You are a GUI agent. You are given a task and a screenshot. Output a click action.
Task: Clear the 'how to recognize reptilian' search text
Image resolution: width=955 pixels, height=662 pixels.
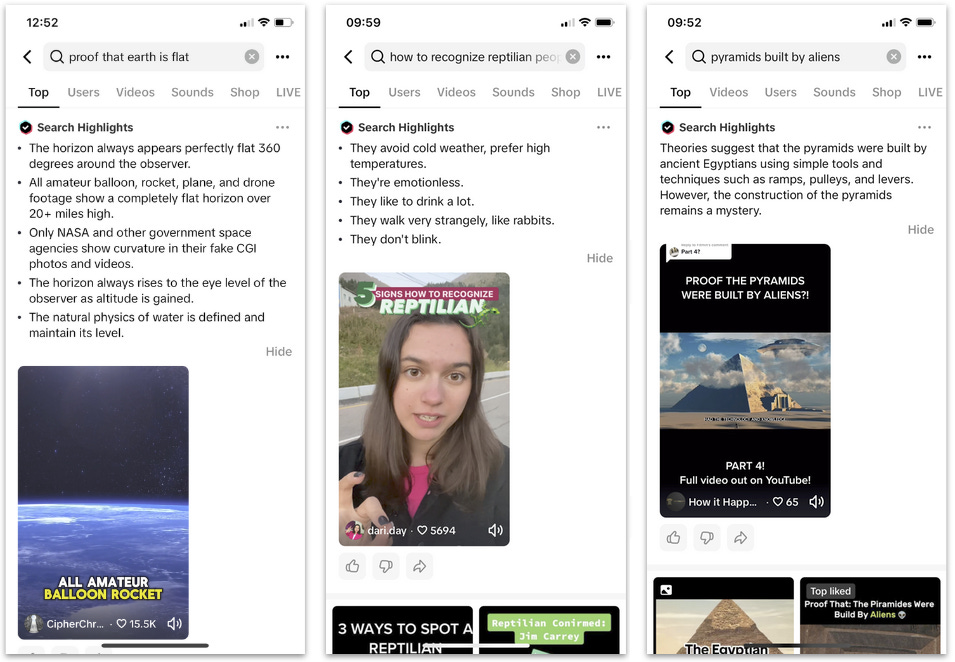(x=573, y=57)
